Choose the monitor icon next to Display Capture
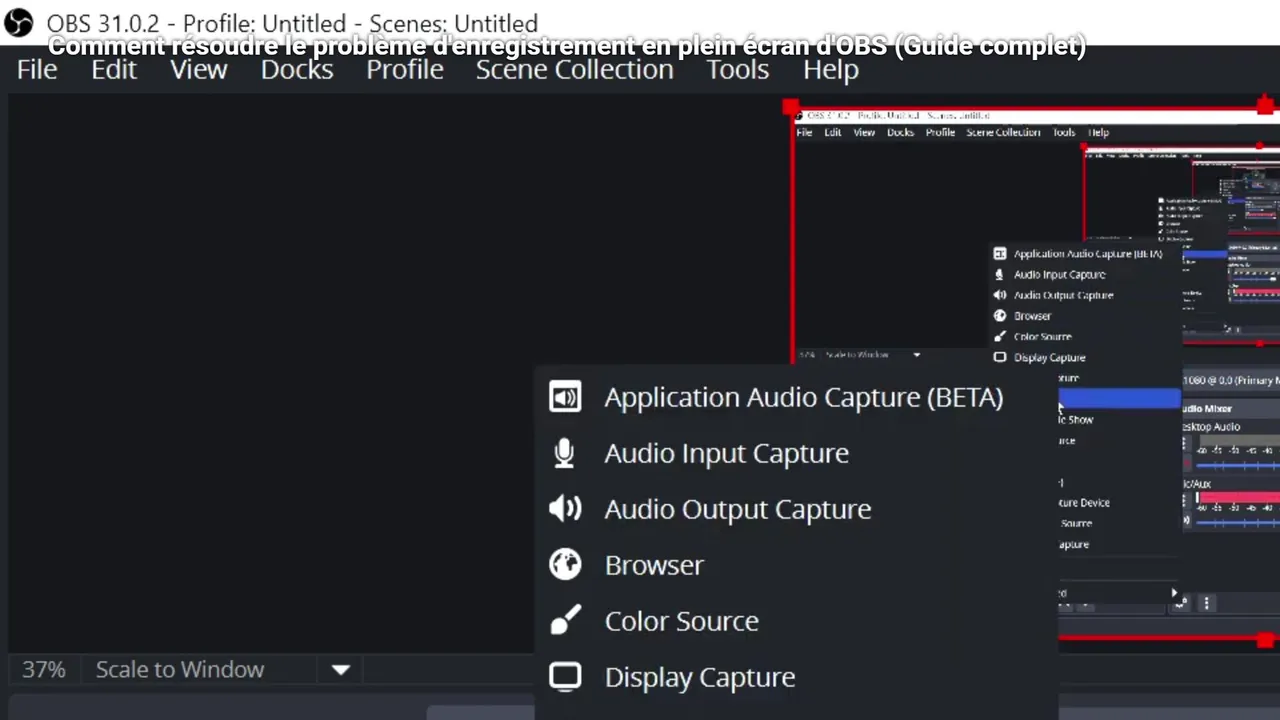Screen dimensions: 1280x720 click(x=565, y=677)
